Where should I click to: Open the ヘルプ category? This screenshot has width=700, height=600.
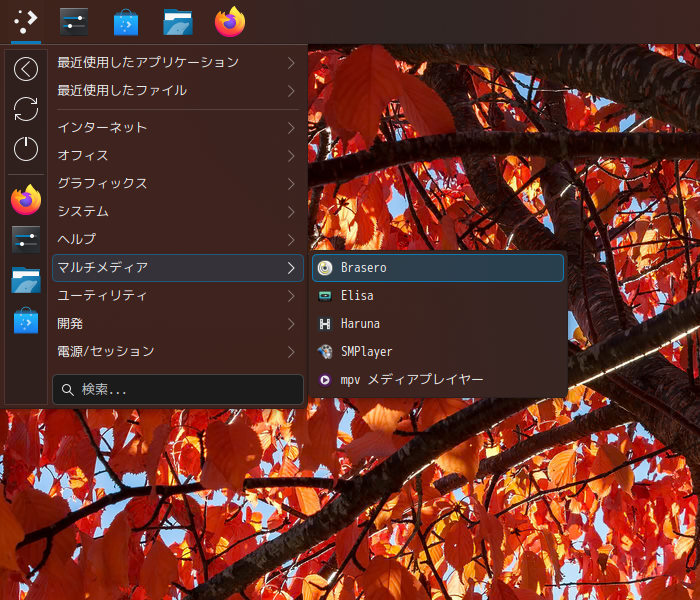pos(178,240)
